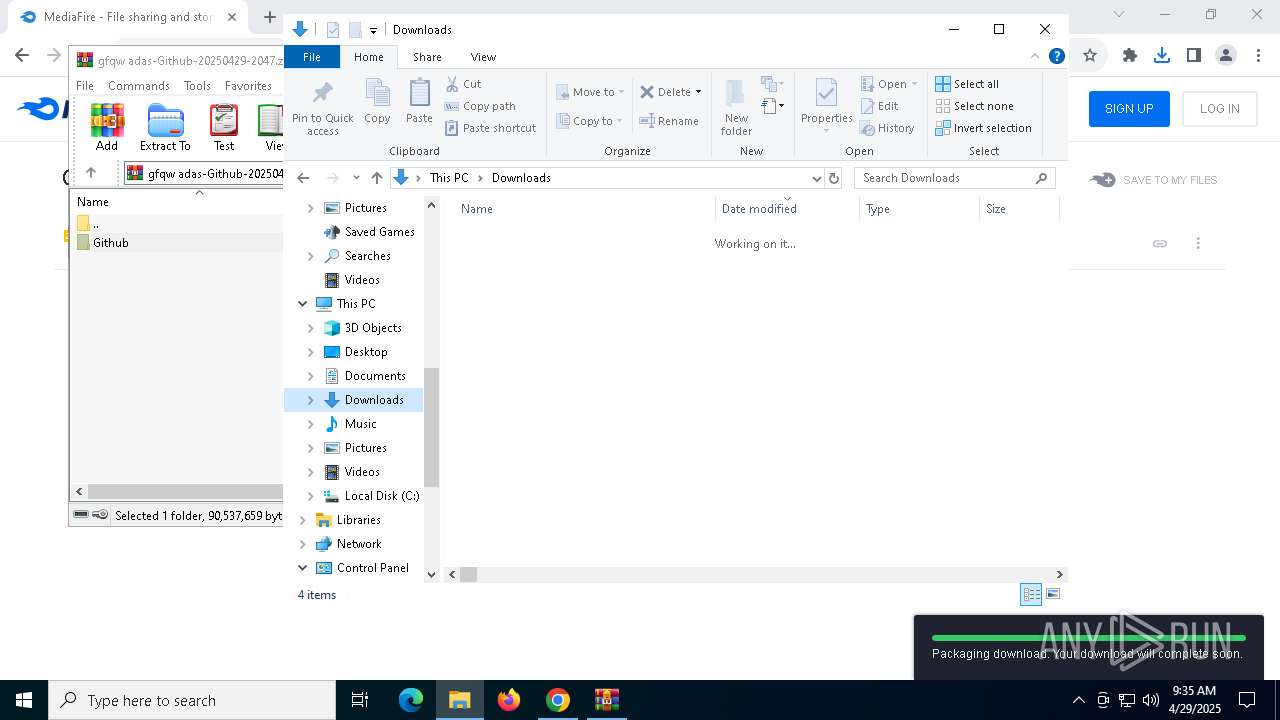Click the Search Downloads field

(955, 178)
